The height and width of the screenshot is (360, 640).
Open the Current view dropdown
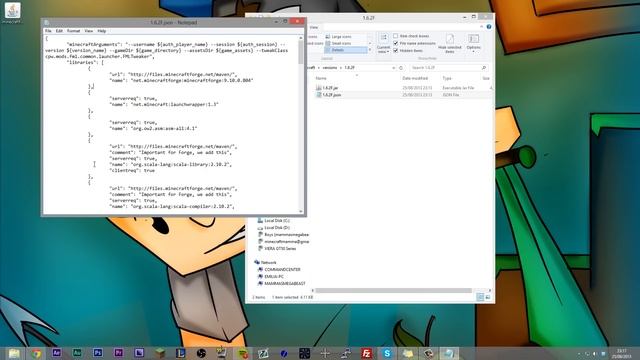coord(383,44)
